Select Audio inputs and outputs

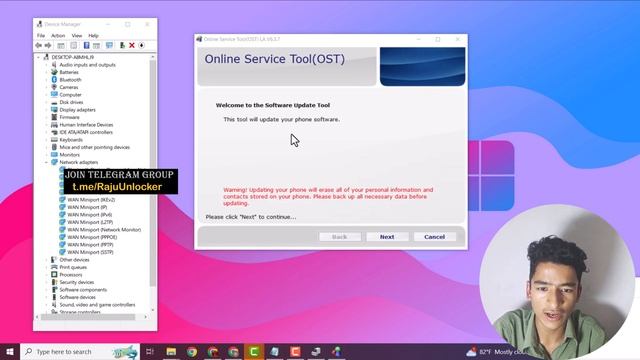pyautogui.click(x=87, y=64)
